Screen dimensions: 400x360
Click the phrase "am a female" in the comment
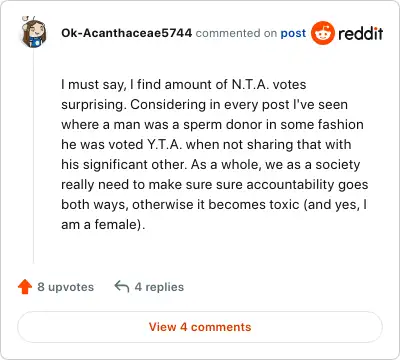(x=99, y=224)
